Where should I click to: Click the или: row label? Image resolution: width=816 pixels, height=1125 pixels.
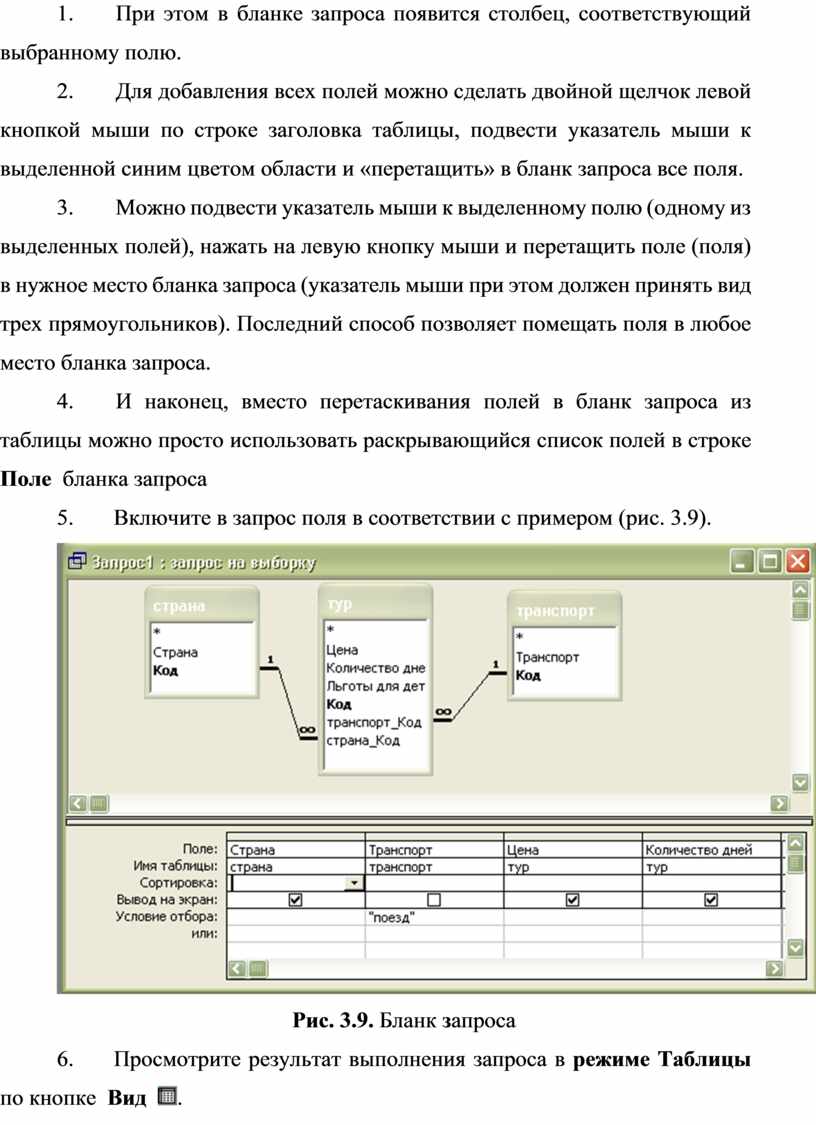pos(205,933)
